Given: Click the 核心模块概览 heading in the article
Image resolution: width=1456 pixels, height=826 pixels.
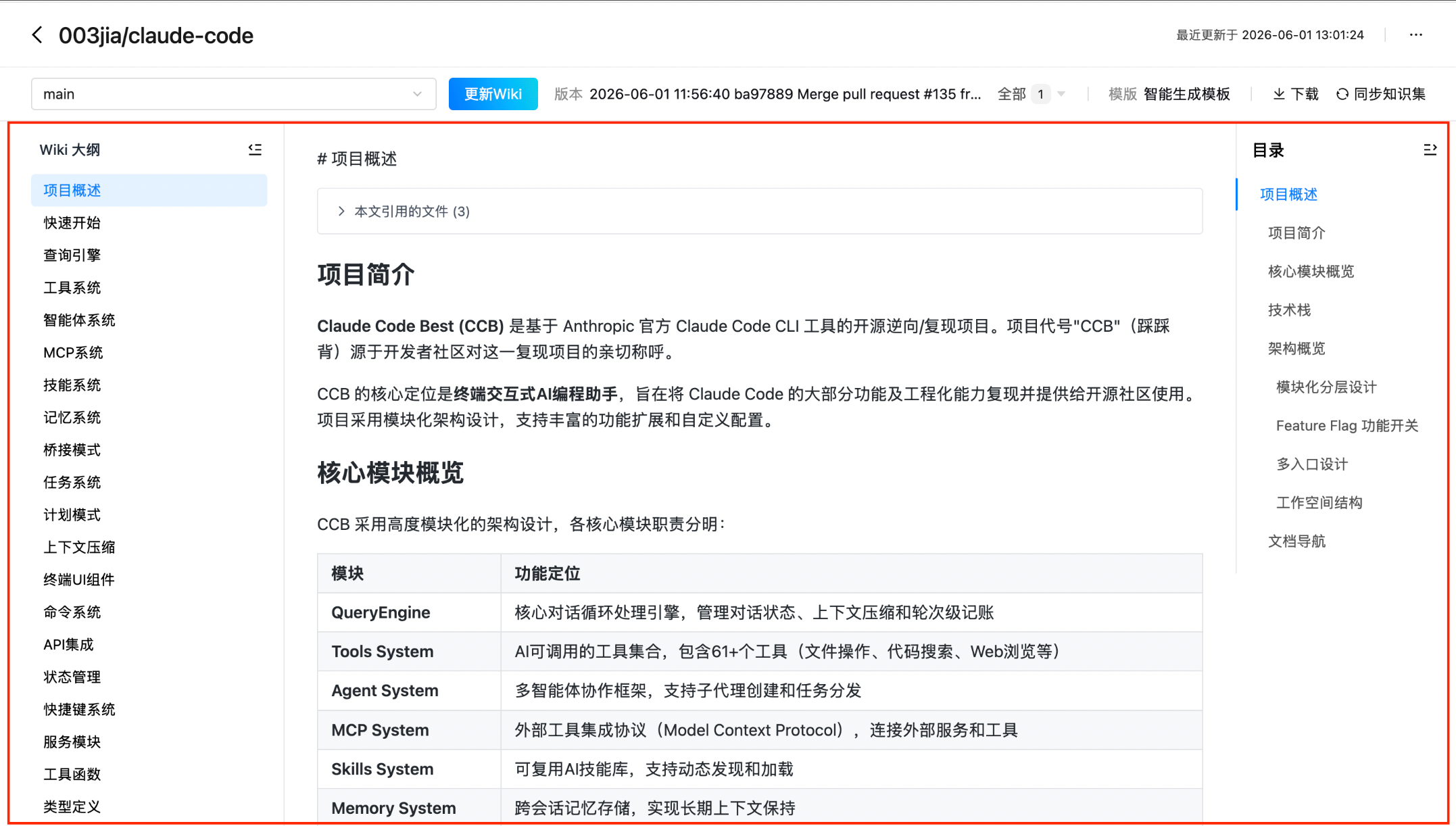Looking at the screenshot, I should [x=390, y=472].
